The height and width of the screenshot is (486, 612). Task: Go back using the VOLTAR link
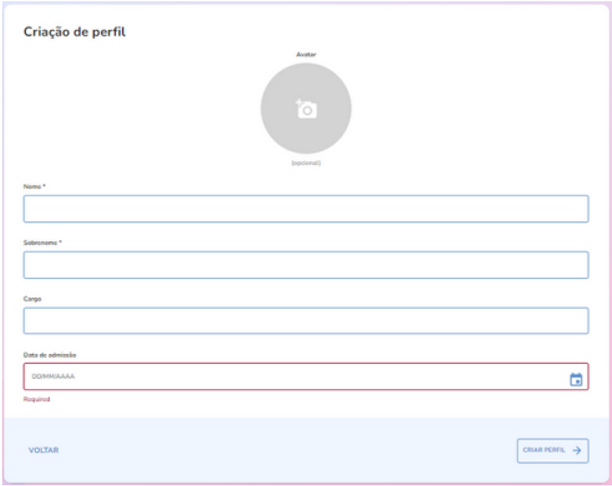pos(43,450)
